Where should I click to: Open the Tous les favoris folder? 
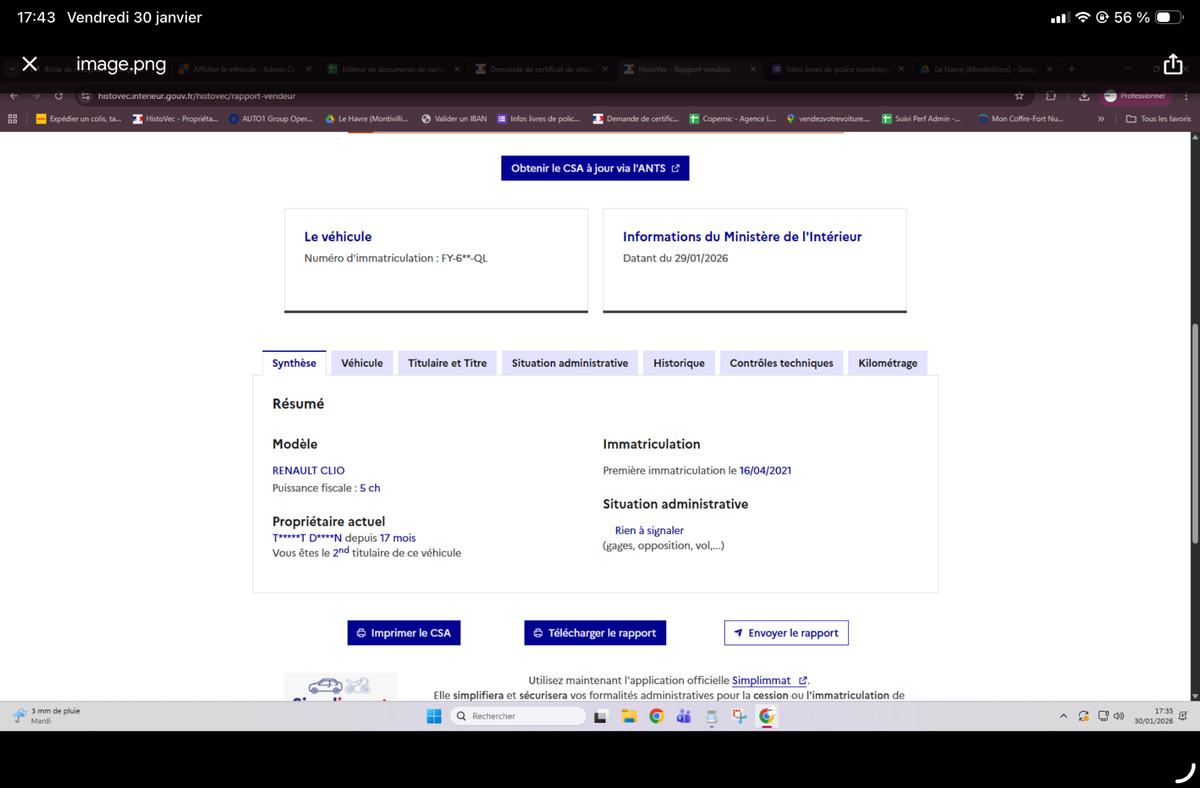[1159, 119]
